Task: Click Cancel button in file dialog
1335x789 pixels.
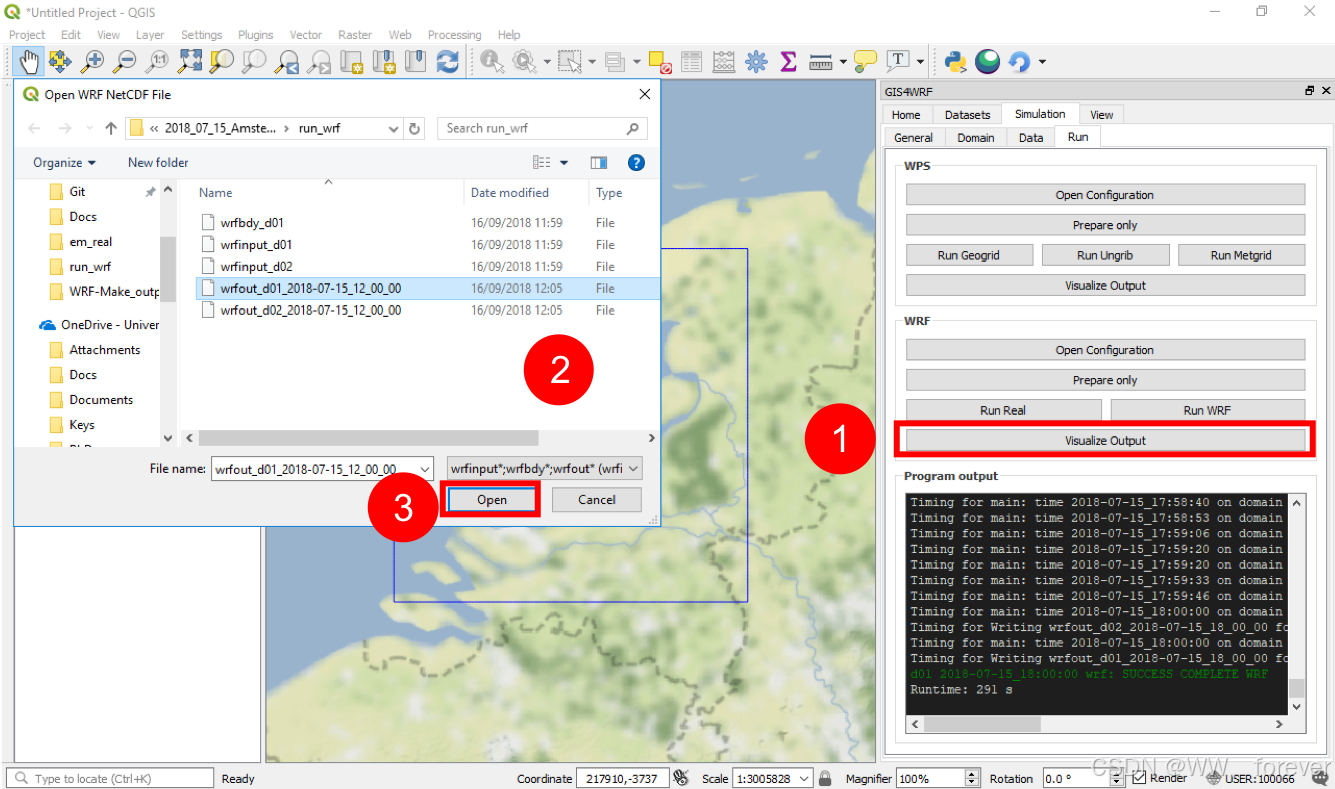Action: (x=596, y=500)
